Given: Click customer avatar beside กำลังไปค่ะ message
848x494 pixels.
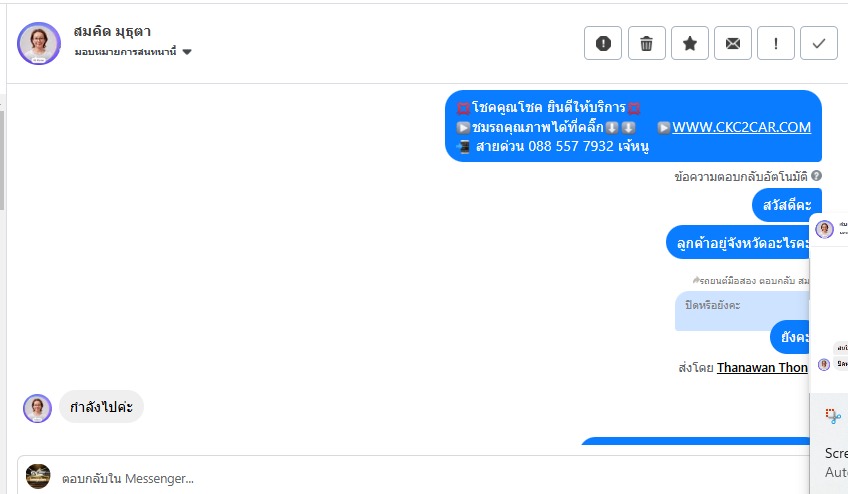Looking at the screenshot, I should click(37, 408).
